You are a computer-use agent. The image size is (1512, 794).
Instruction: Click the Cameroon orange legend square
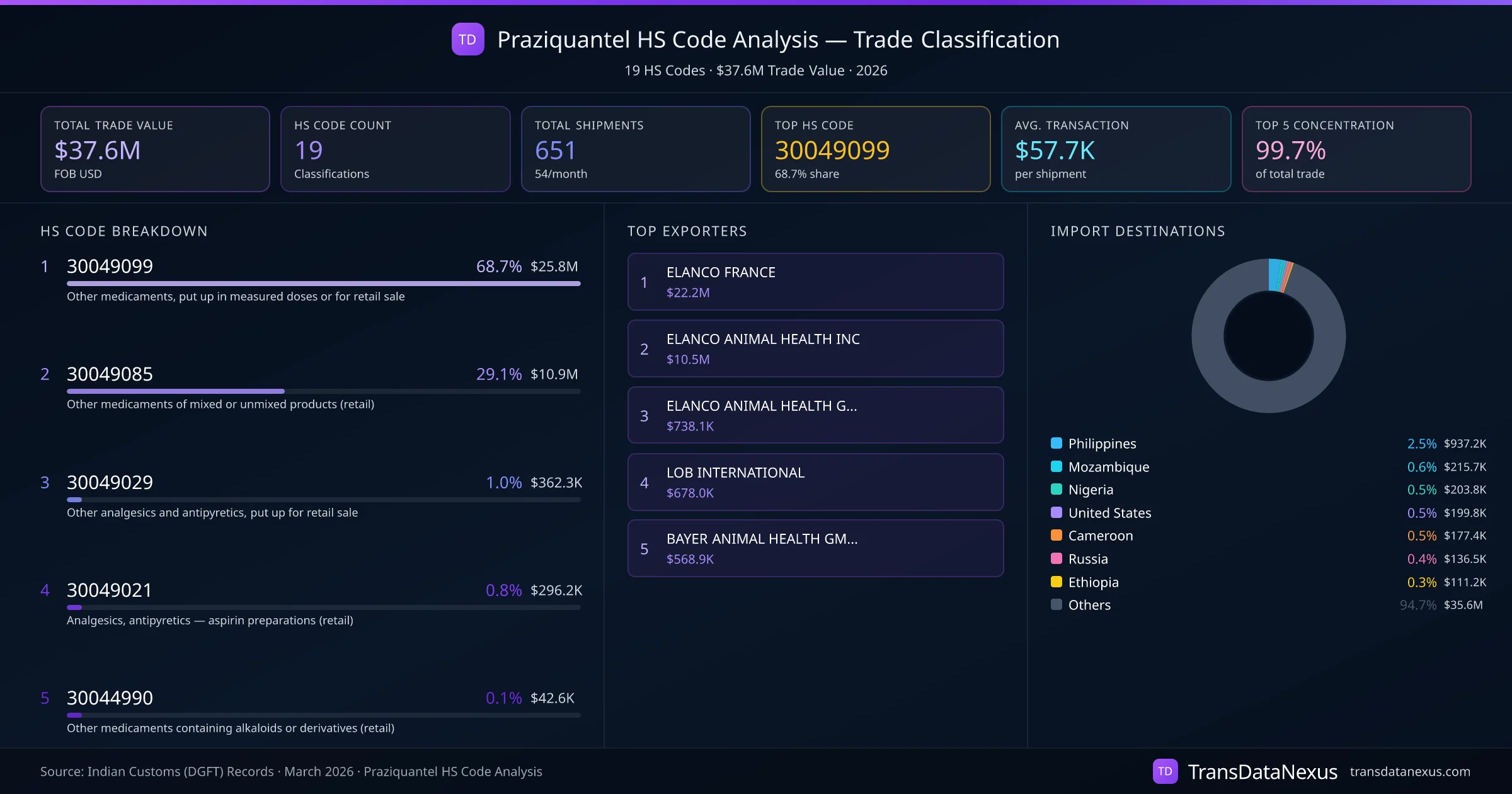[x=1057, y=535]
